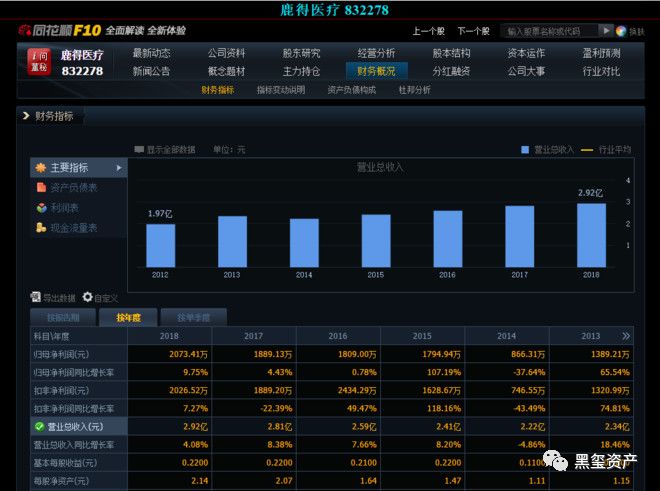Screen dimensions: 660x491
Task: Click the 2012 revenue bar
Action: point(160,246)
